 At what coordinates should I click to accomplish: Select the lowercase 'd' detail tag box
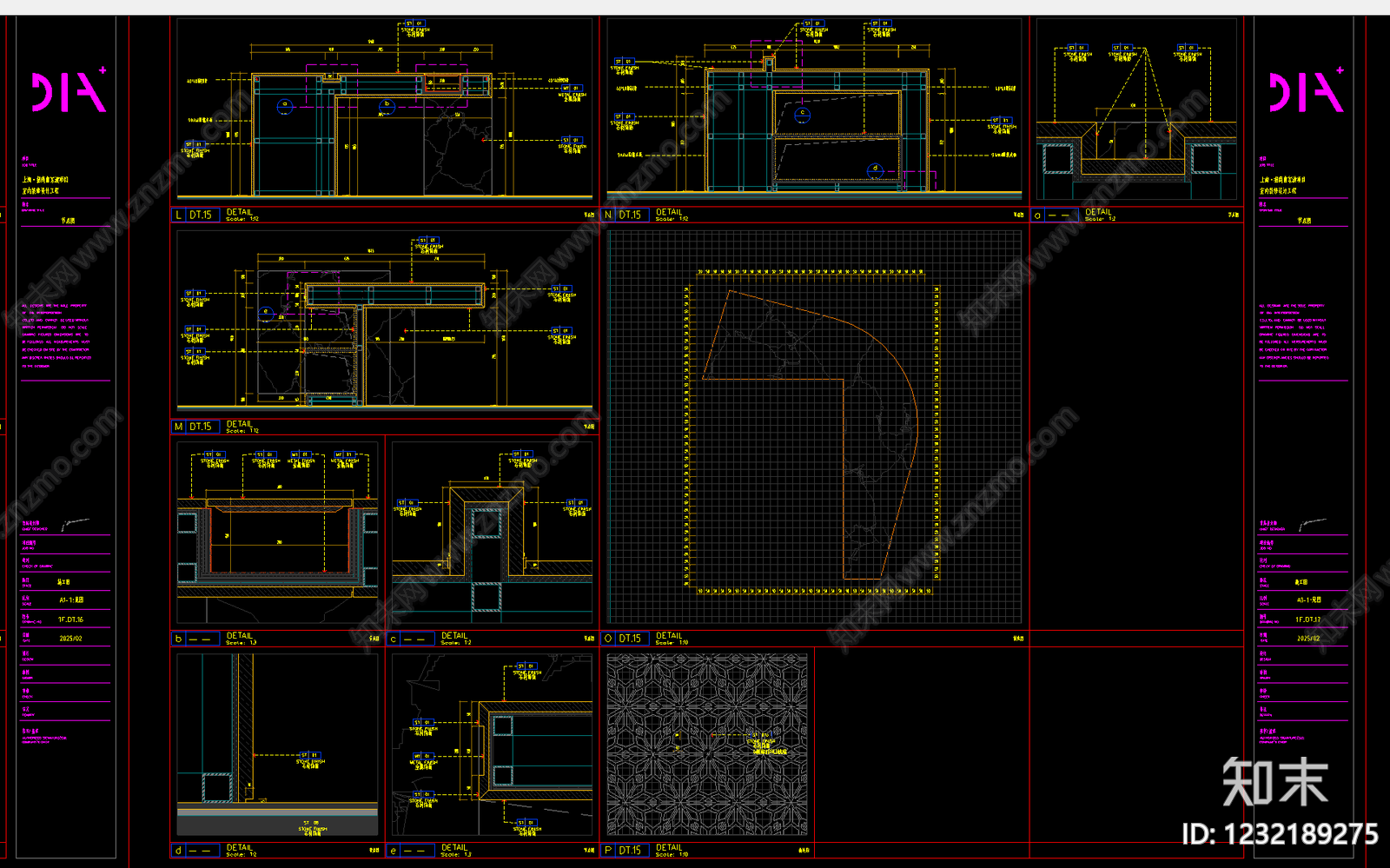179,851
